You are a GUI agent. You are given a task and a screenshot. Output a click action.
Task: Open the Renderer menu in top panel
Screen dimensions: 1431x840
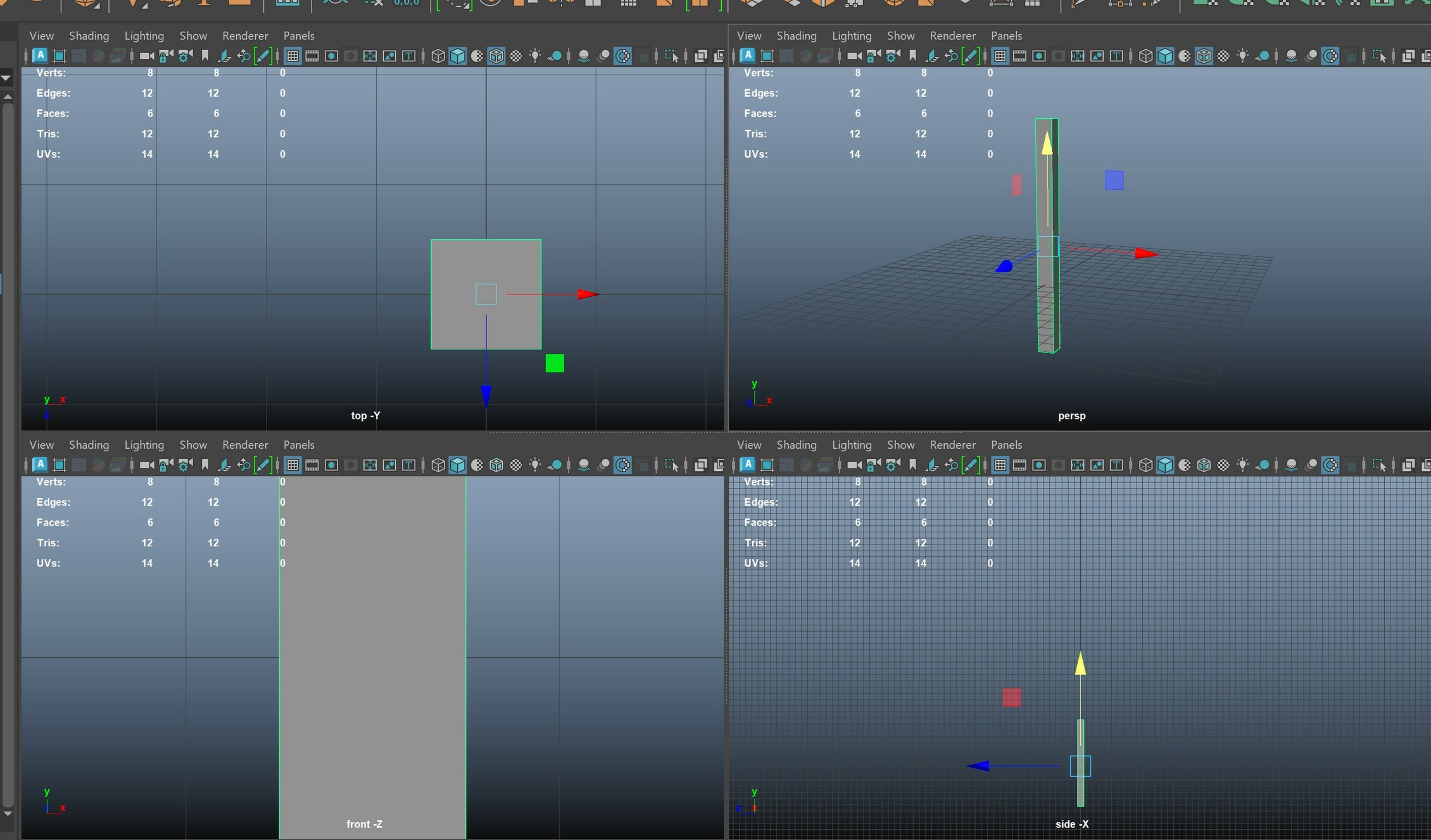point(245,35)
